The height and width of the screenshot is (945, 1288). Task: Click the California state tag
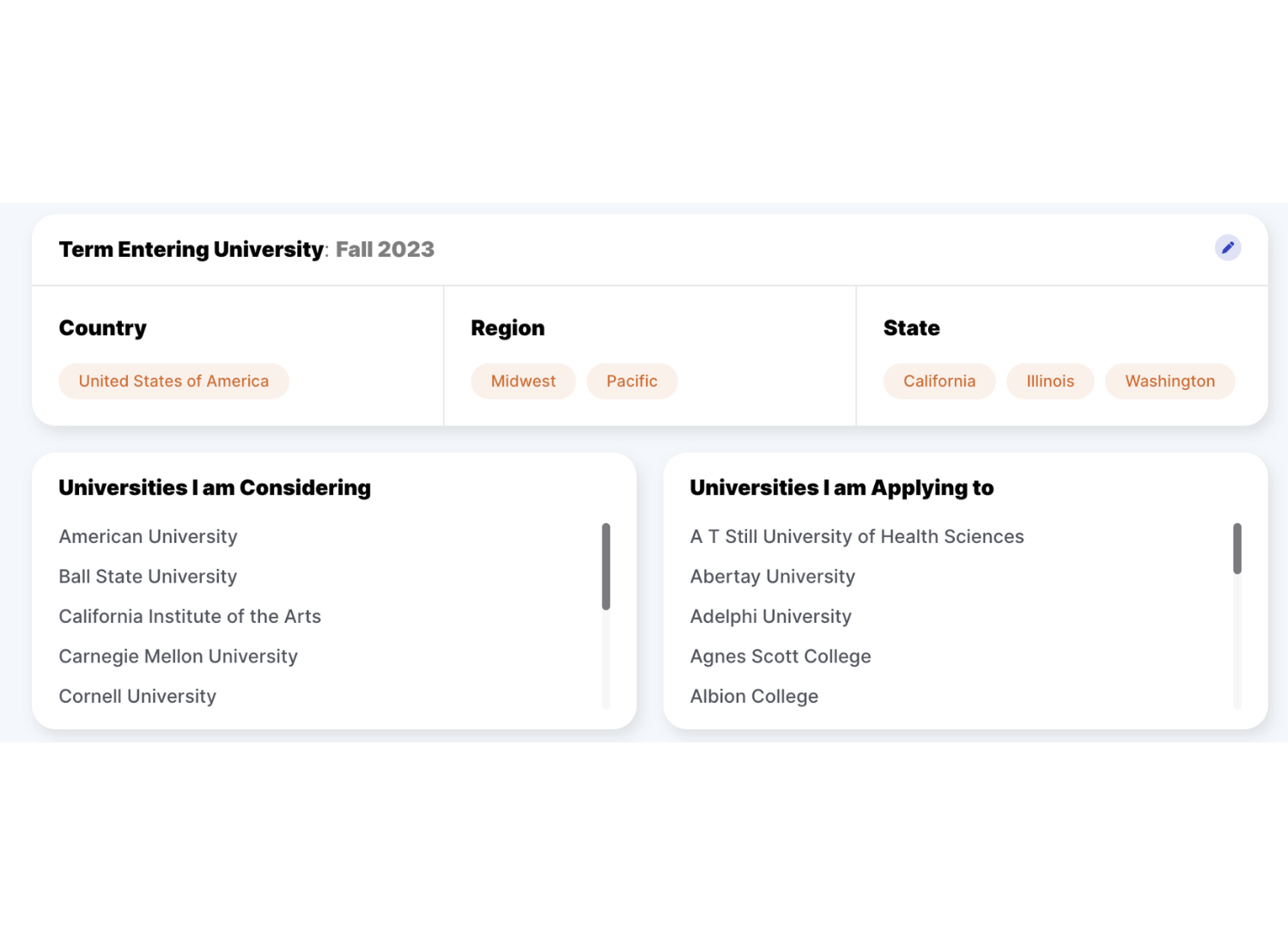(x=939, y=381)
